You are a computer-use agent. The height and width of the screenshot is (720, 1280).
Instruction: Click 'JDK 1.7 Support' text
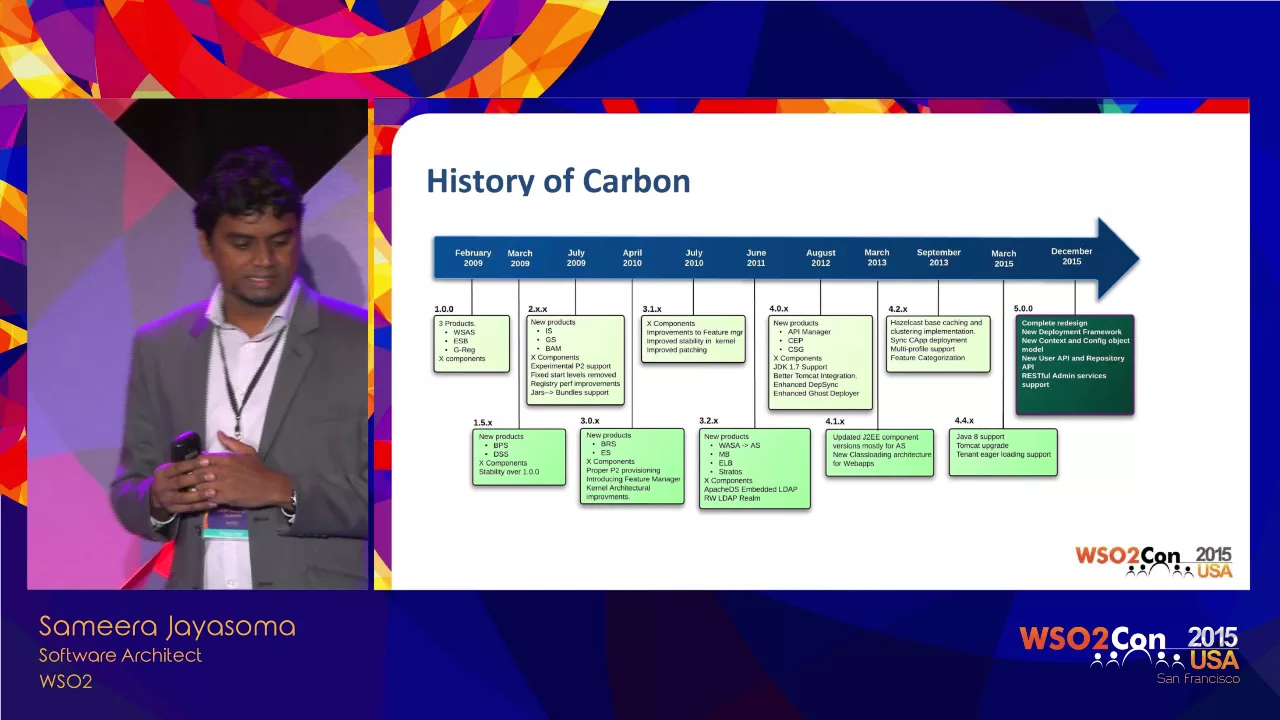pos(800,367)
